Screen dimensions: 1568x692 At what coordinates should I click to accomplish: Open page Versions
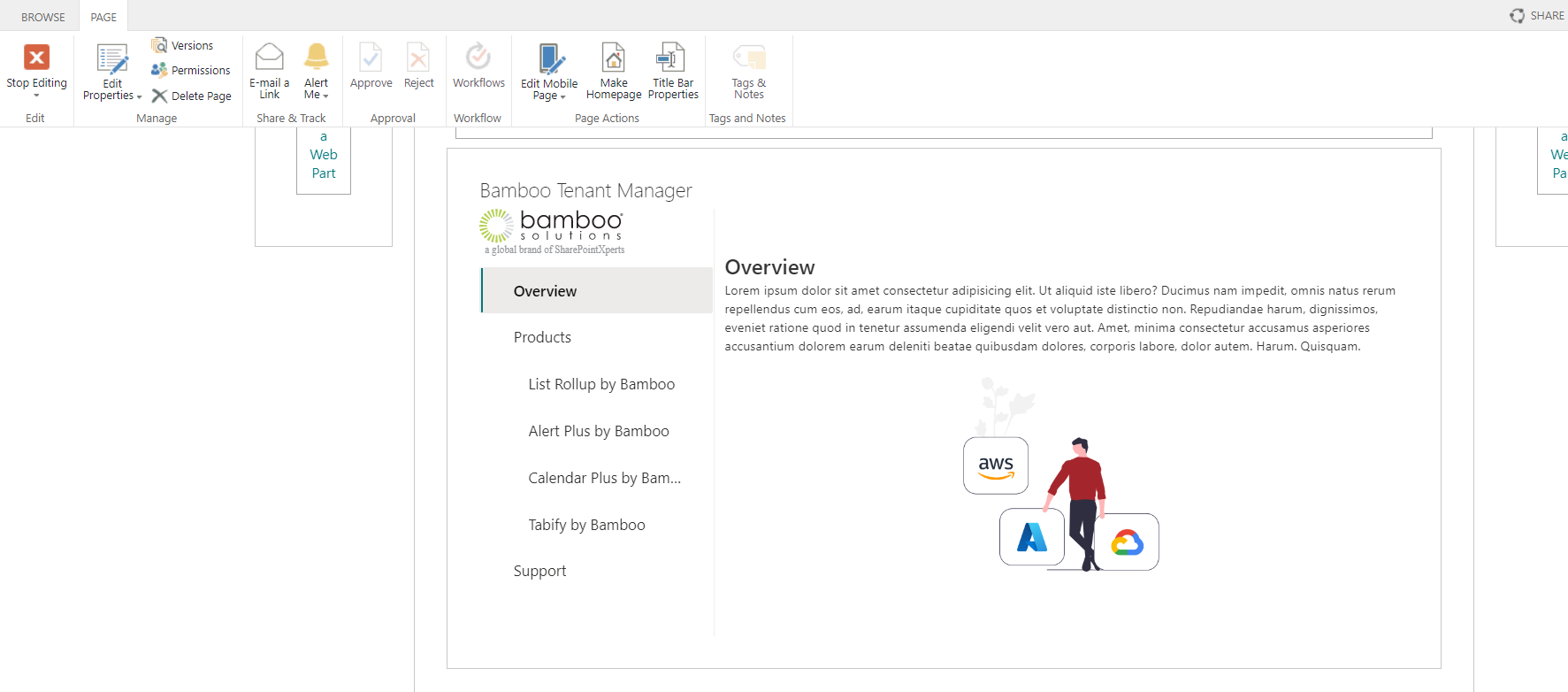182,45
